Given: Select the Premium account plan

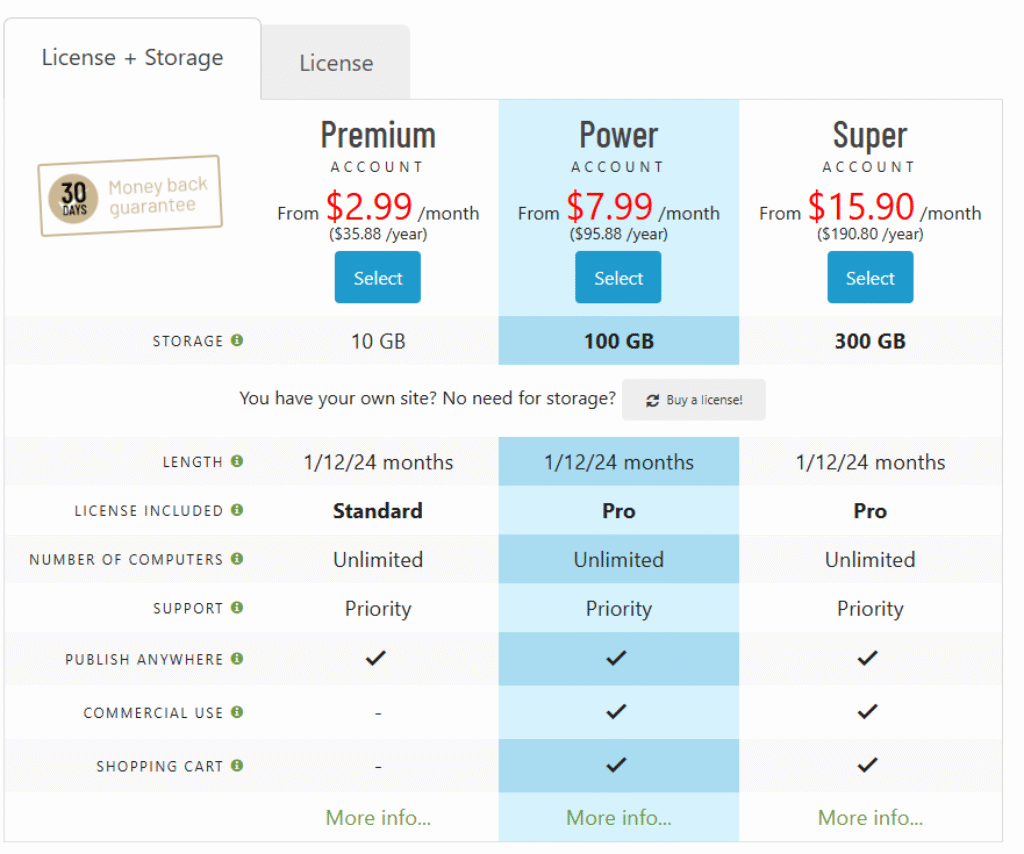Looking at the screenshot, I should (x=378, y=278).
